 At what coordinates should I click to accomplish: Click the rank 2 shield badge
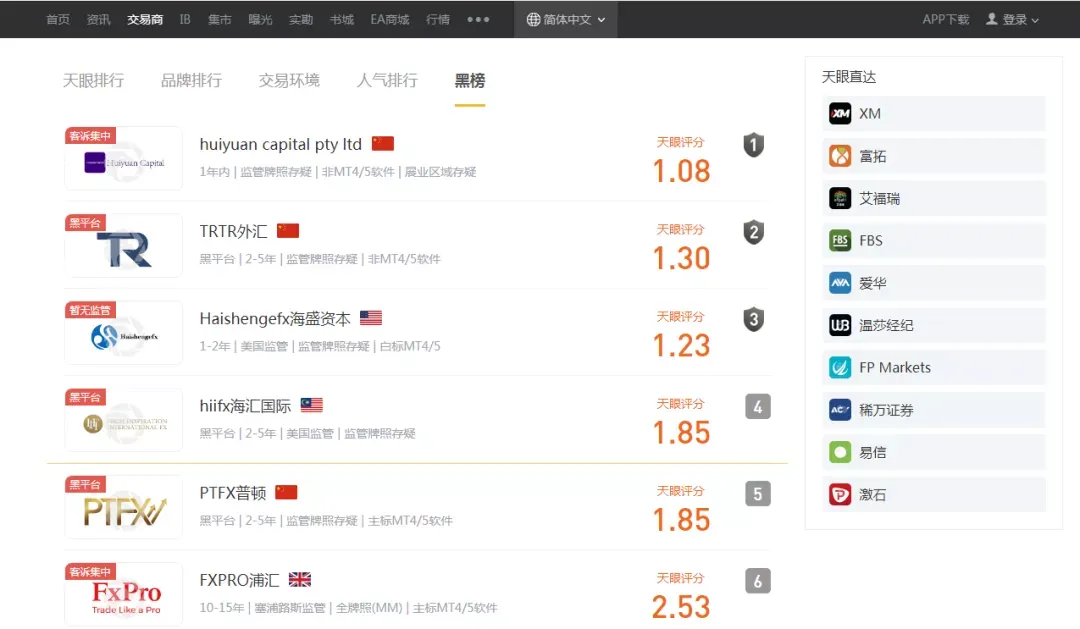click(754, 232)
